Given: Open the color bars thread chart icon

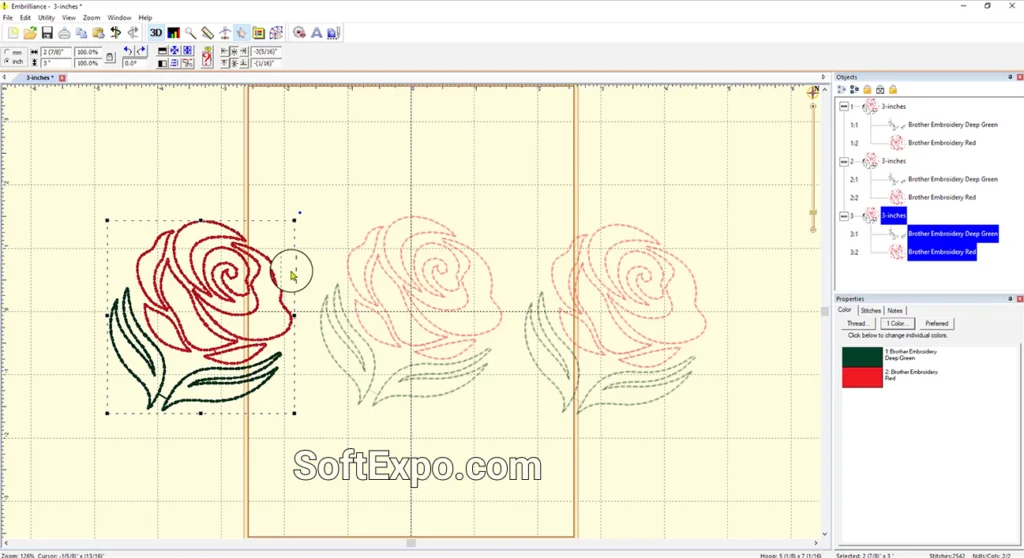Looking at the screenshot, I should tap(173, 33).
